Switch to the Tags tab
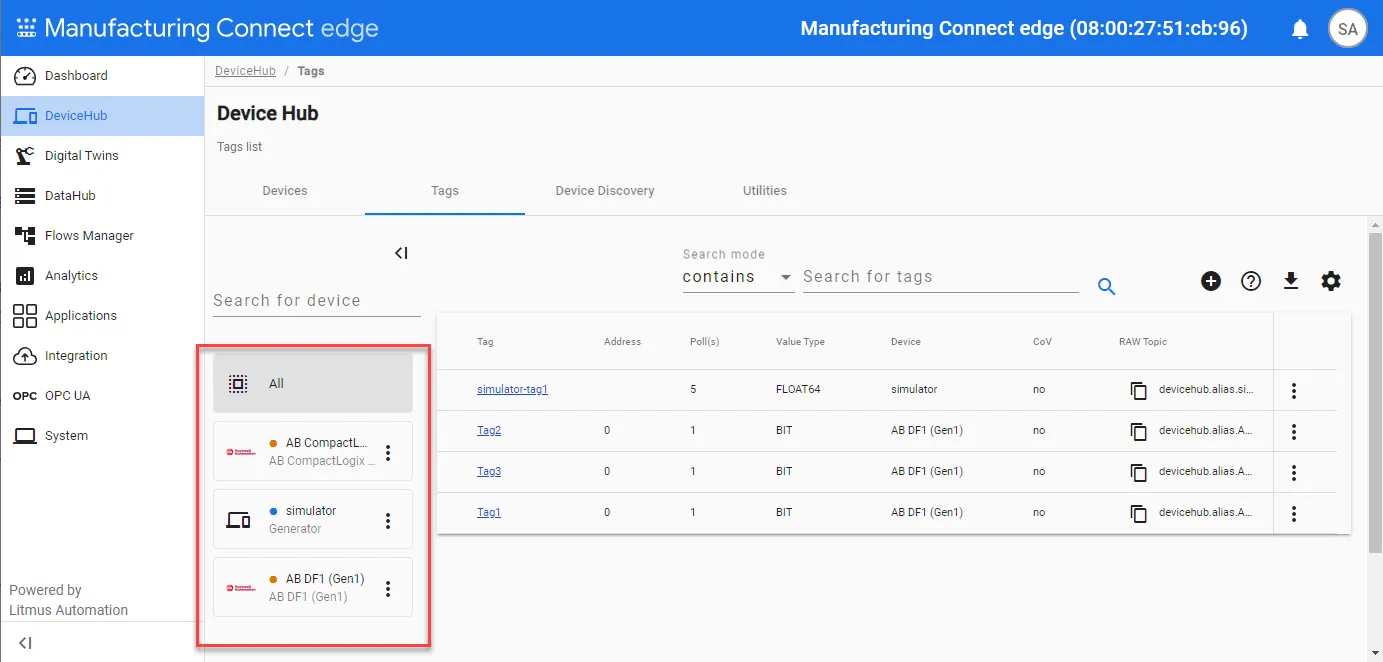Image resolution: width=1383 pixels, height=662 pixels. 445,191
